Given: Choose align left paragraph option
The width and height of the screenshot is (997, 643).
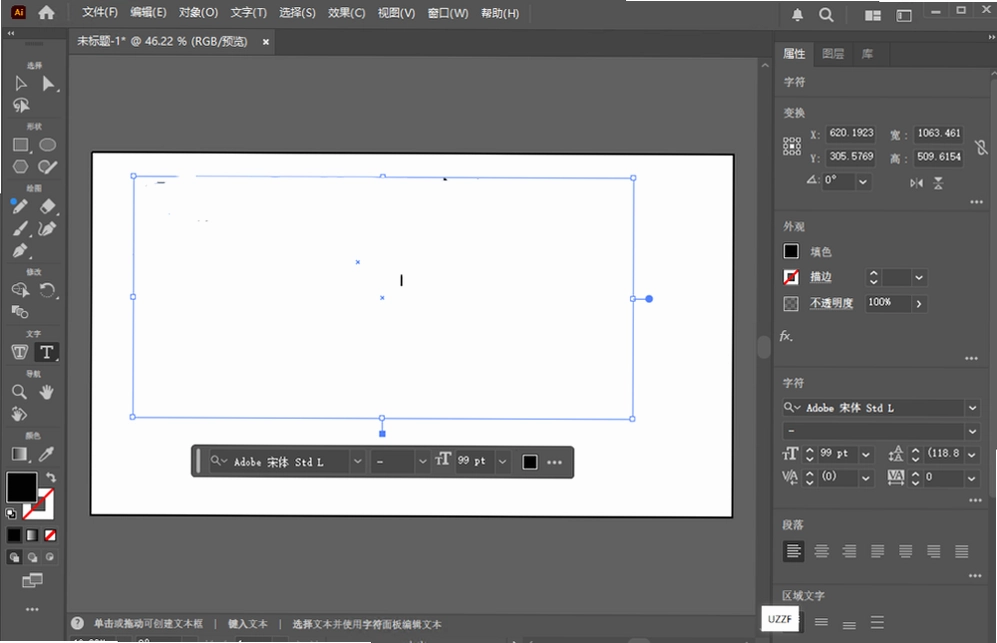Looking at the screenshot, I should [794, 551].
